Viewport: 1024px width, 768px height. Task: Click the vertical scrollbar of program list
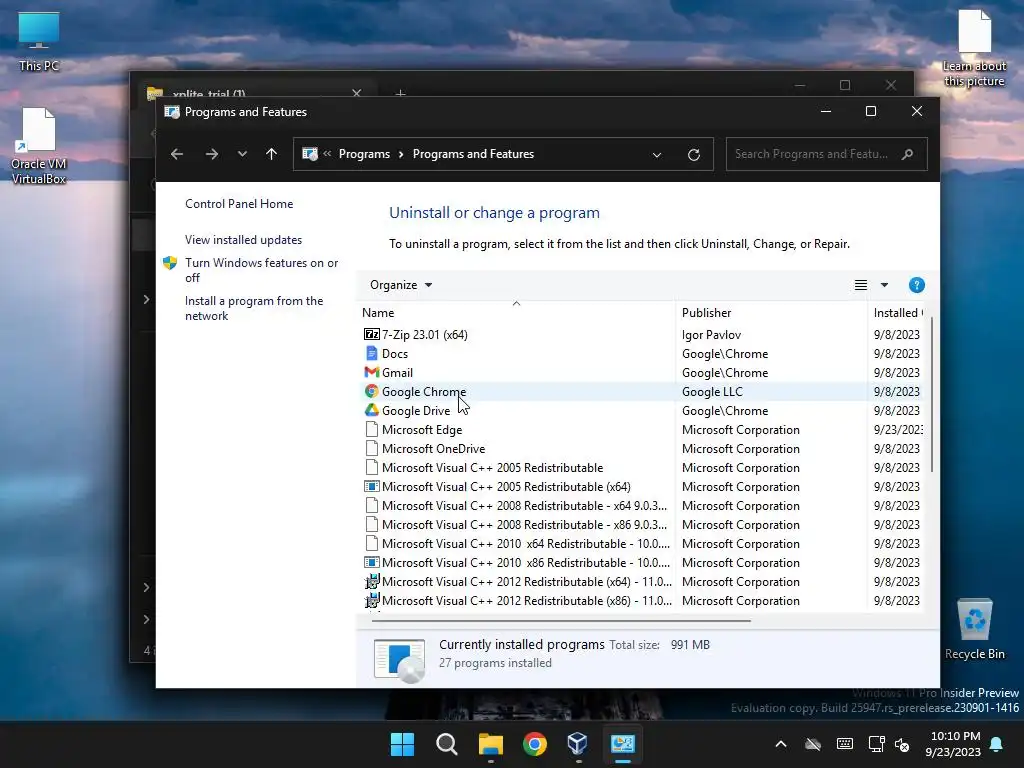click(932, 394)
